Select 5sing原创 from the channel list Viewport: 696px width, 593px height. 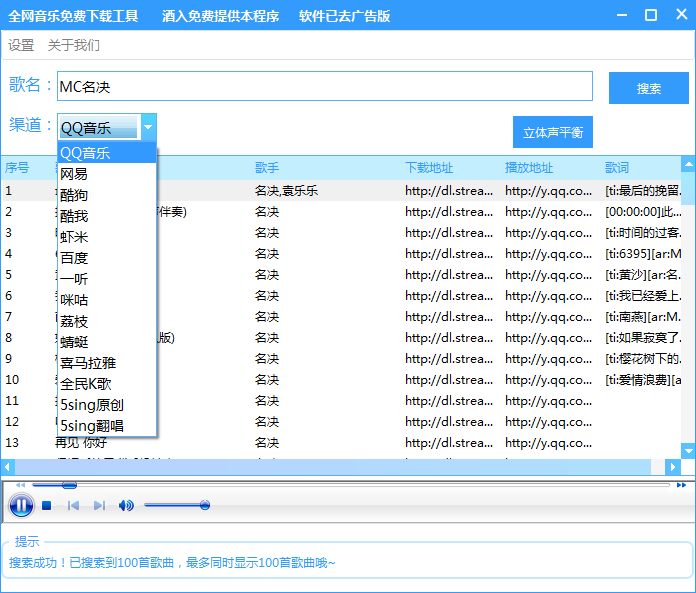[107, 405]
